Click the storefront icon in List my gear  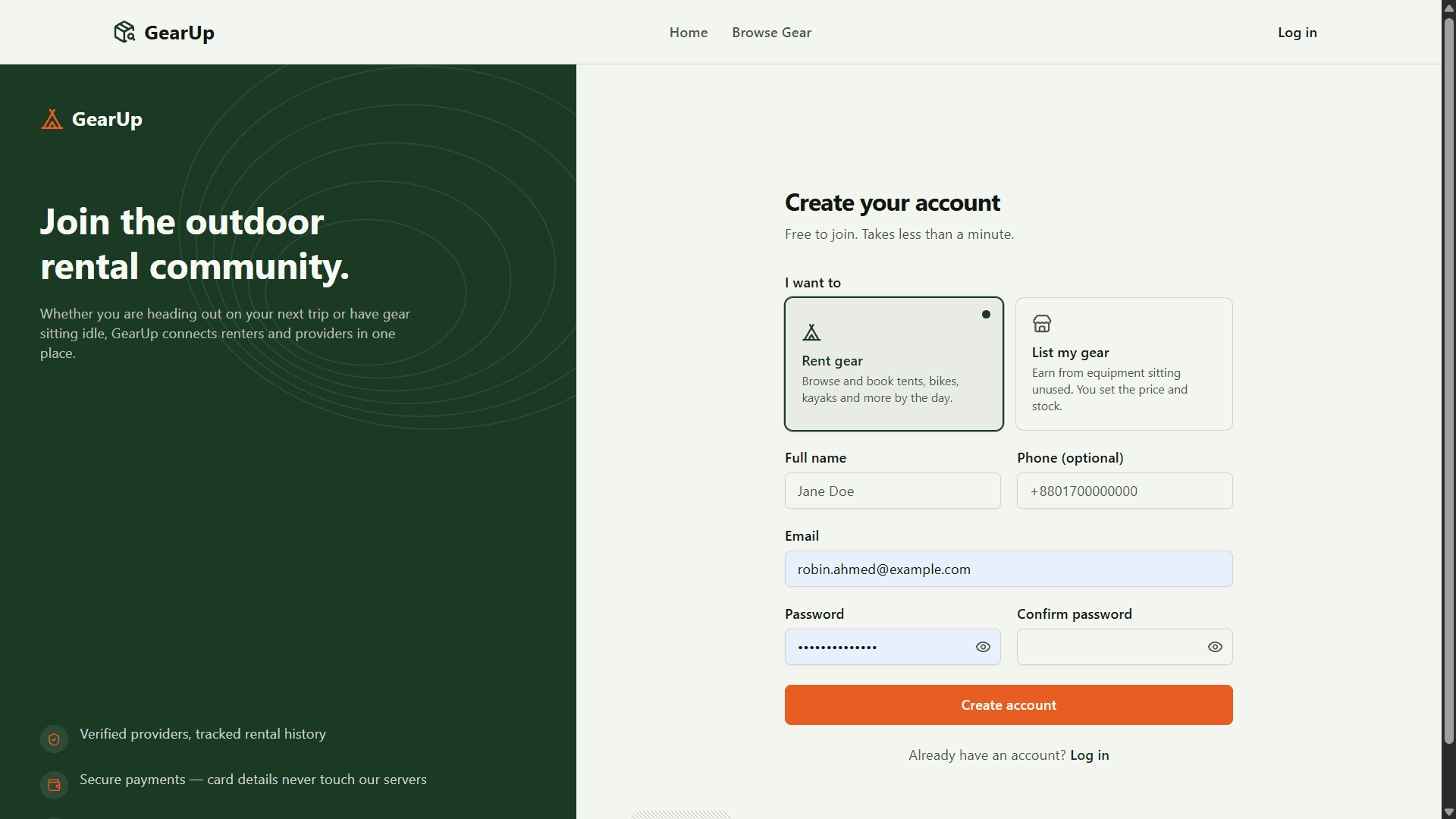click(x=1042, y=324)
